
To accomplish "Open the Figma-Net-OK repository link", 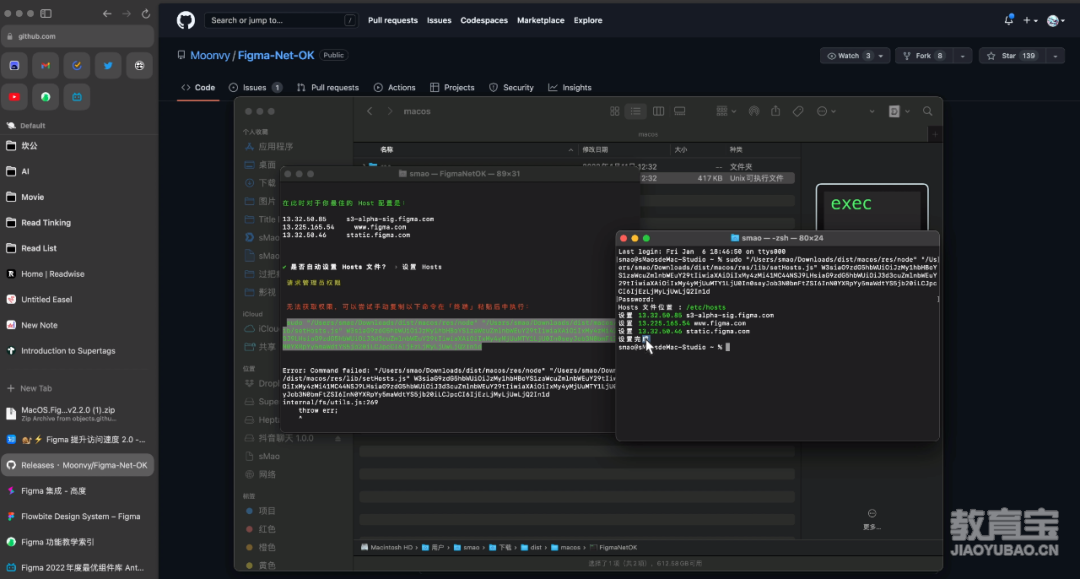I will tap(276, 55).
